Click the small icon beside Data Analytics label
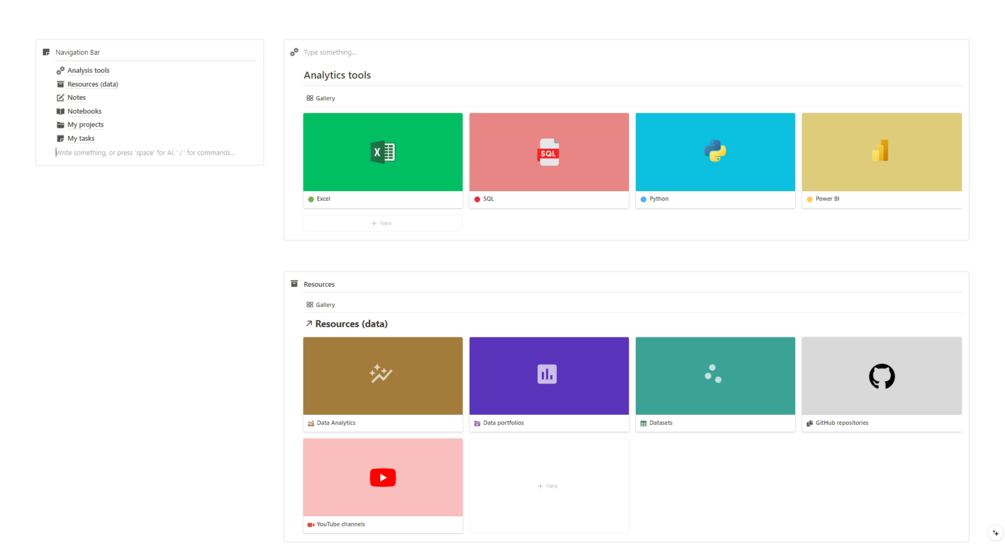The height and width of the screenshot is (548, 1005). (311, 423)
